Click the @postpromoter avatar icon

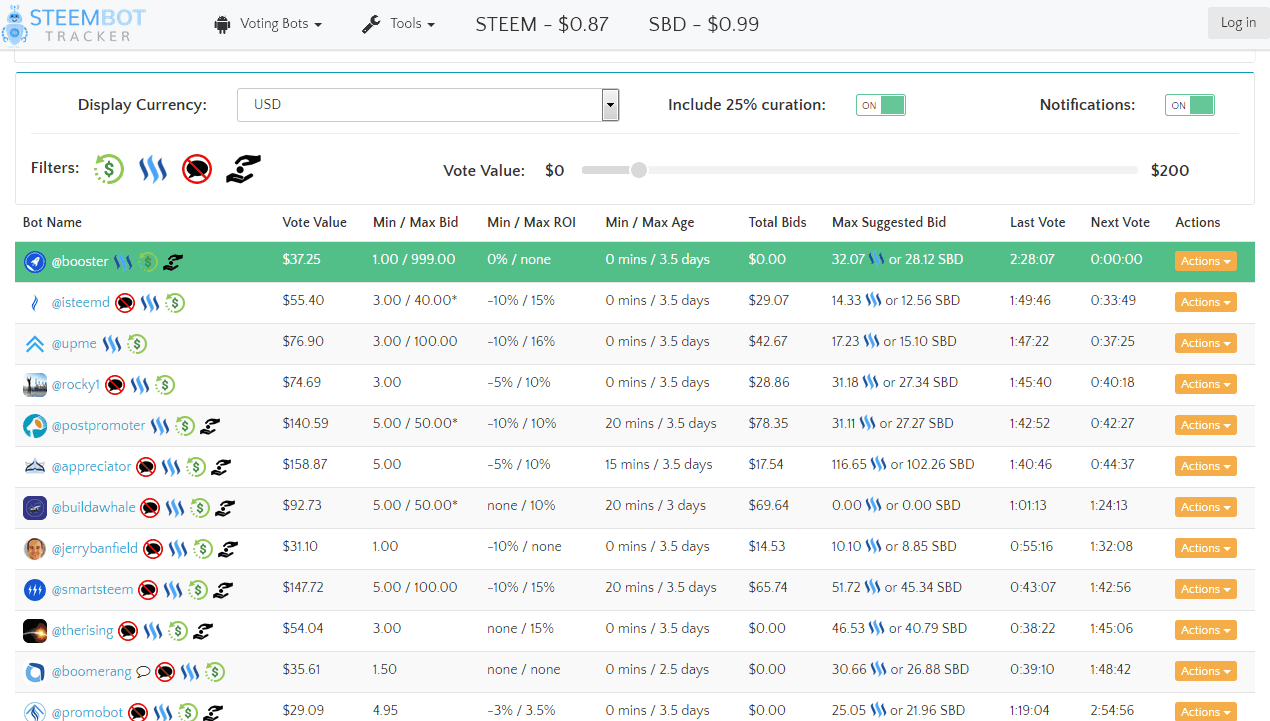click(x=35, y=426)
